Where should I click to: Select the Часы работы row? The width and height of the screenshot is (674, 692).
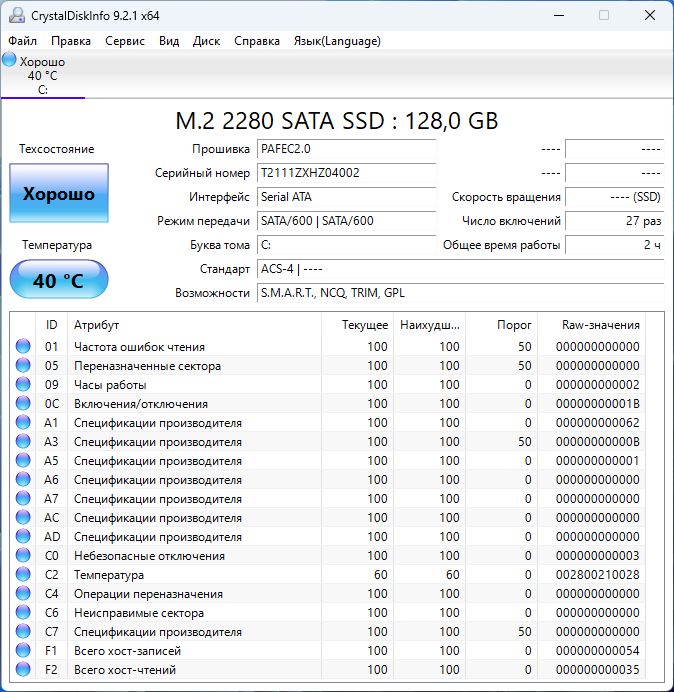pyautogui.click(x=328, y=384)
